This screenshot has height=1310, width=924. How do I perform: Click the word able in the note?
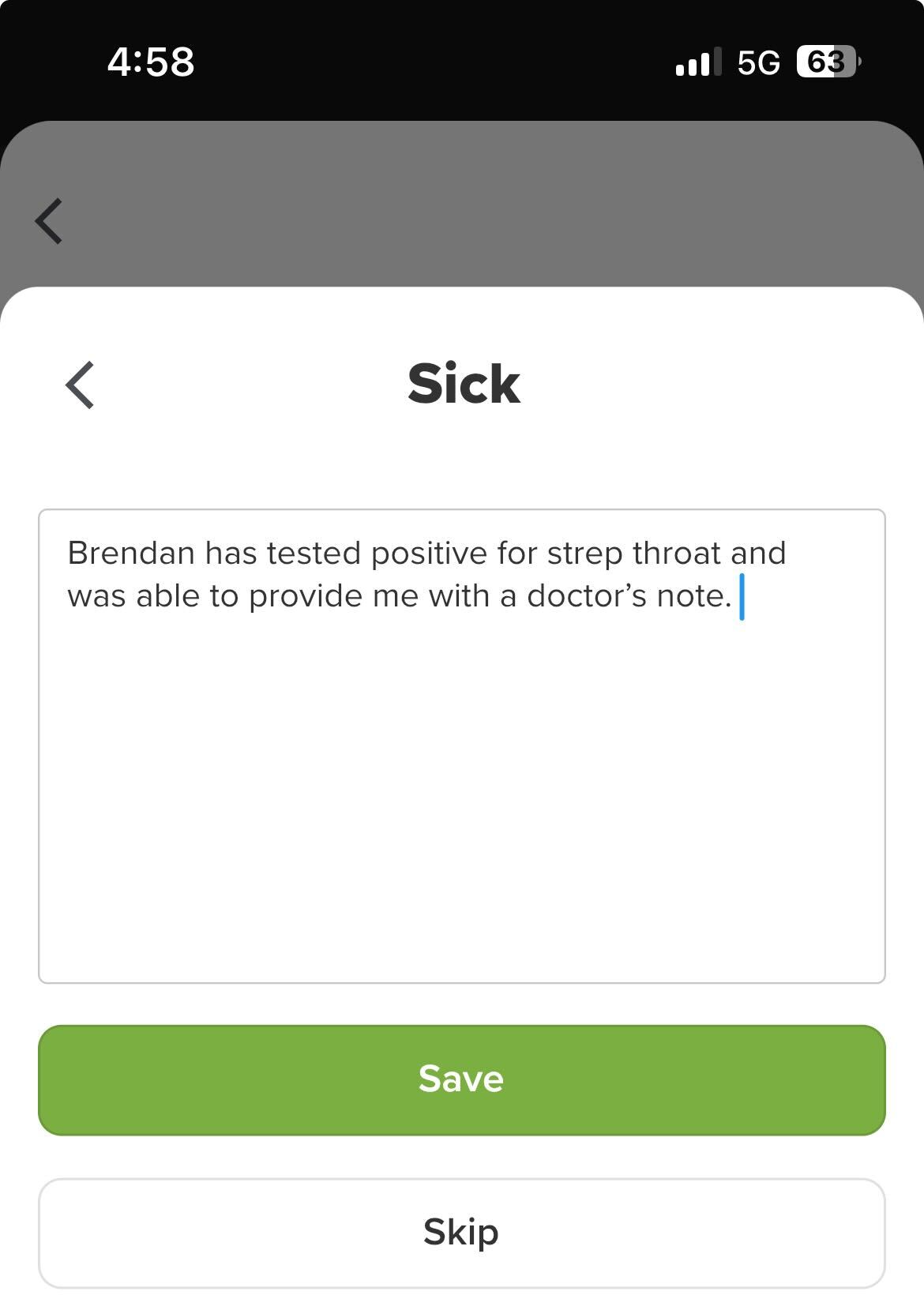(168, 595)
